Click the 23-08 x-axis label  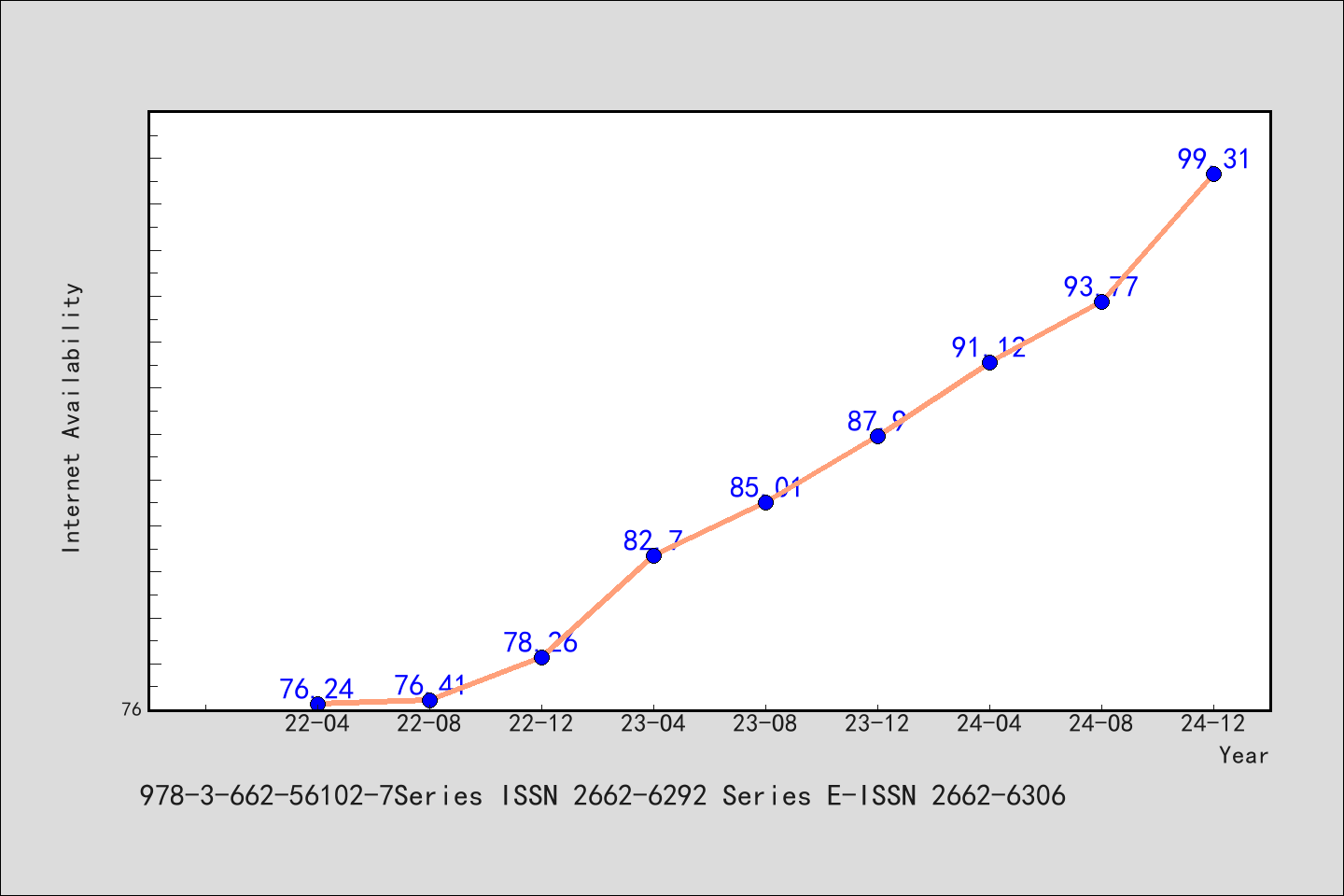tap(765, 724)
